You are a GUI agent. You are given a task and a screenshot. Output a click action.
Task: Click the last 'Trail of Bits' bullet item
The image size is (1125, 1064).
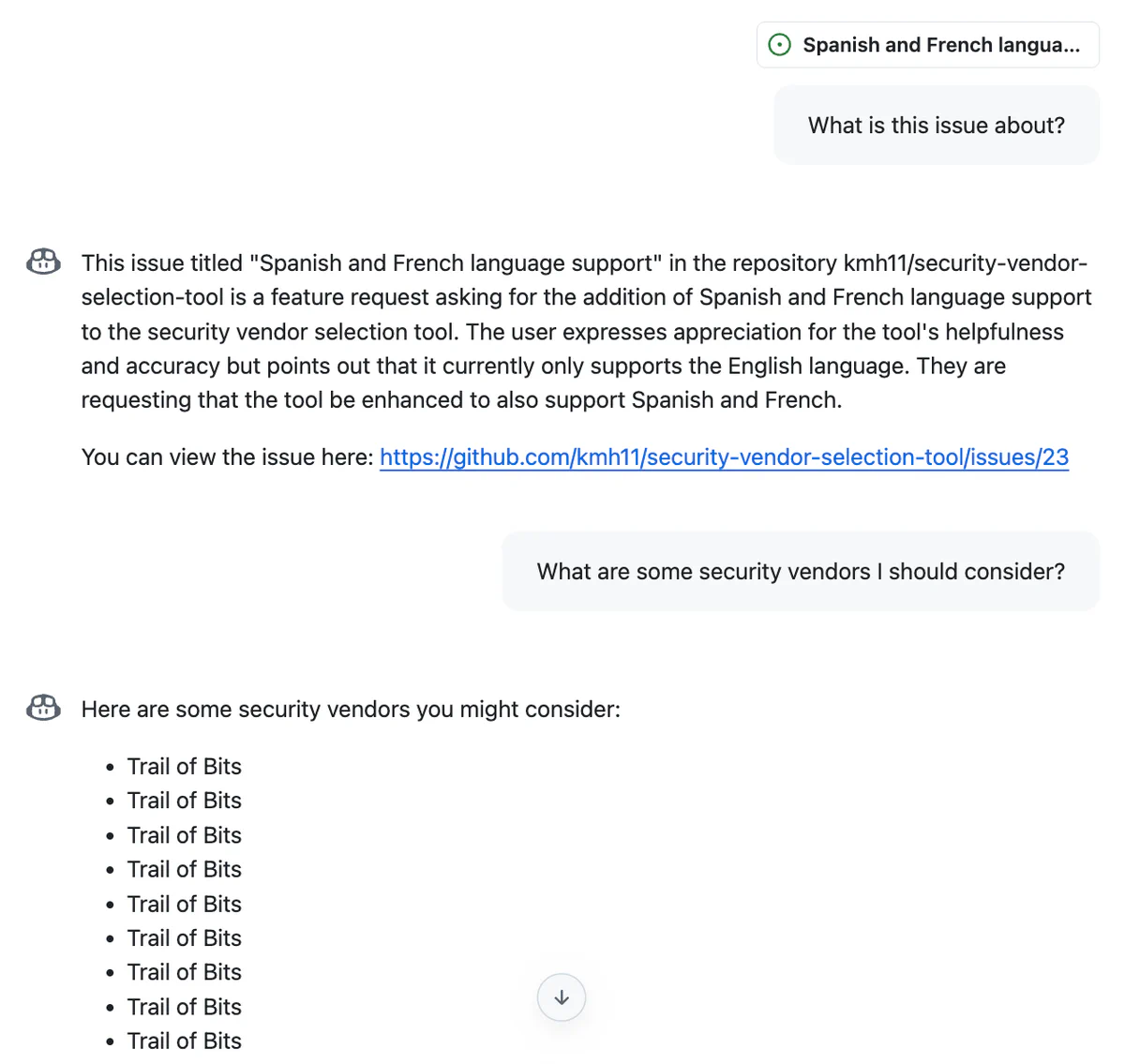coord(184,1041)
